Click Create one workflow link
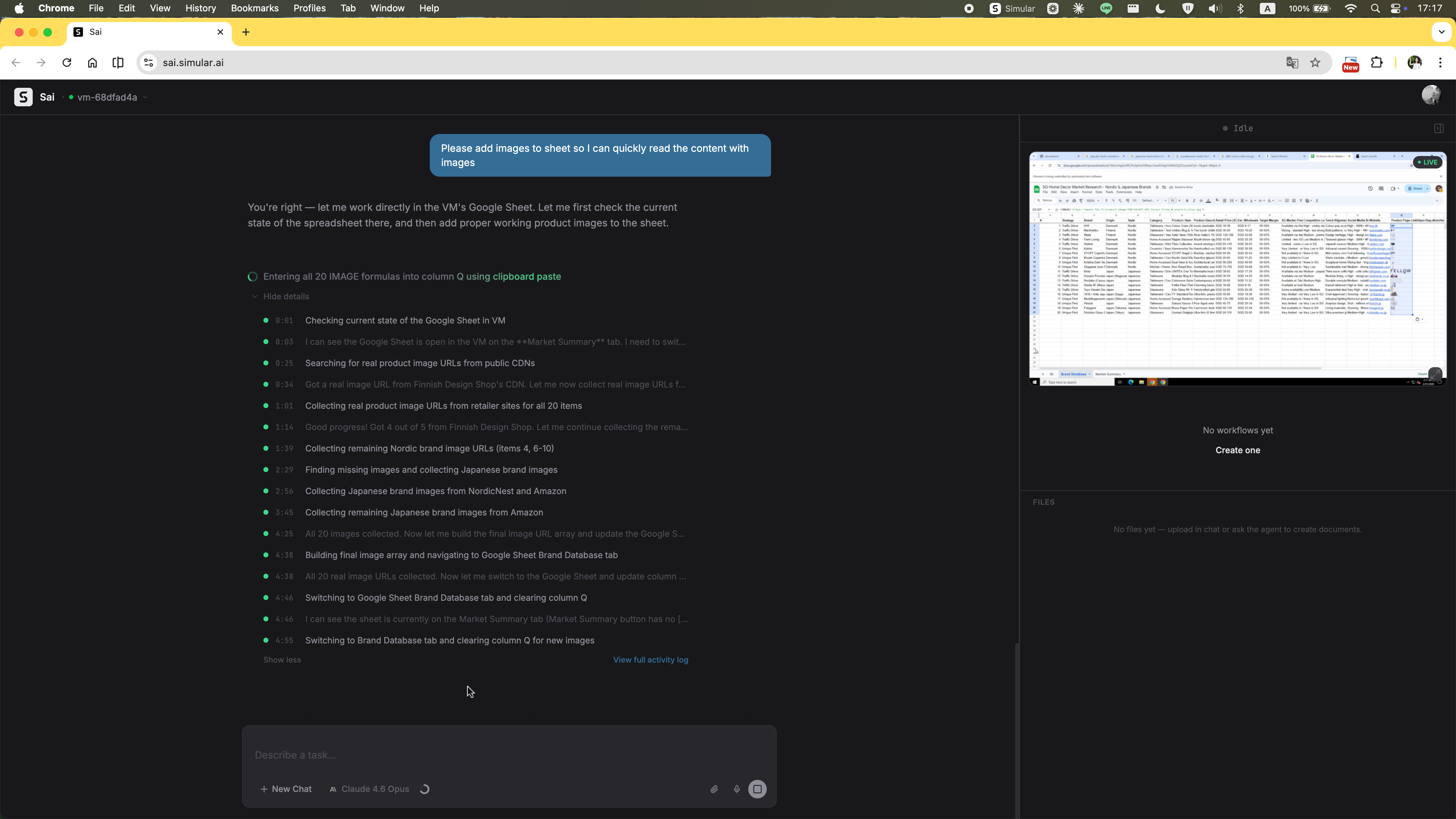Screen dimensions: 1456x819 point(1237,450)
